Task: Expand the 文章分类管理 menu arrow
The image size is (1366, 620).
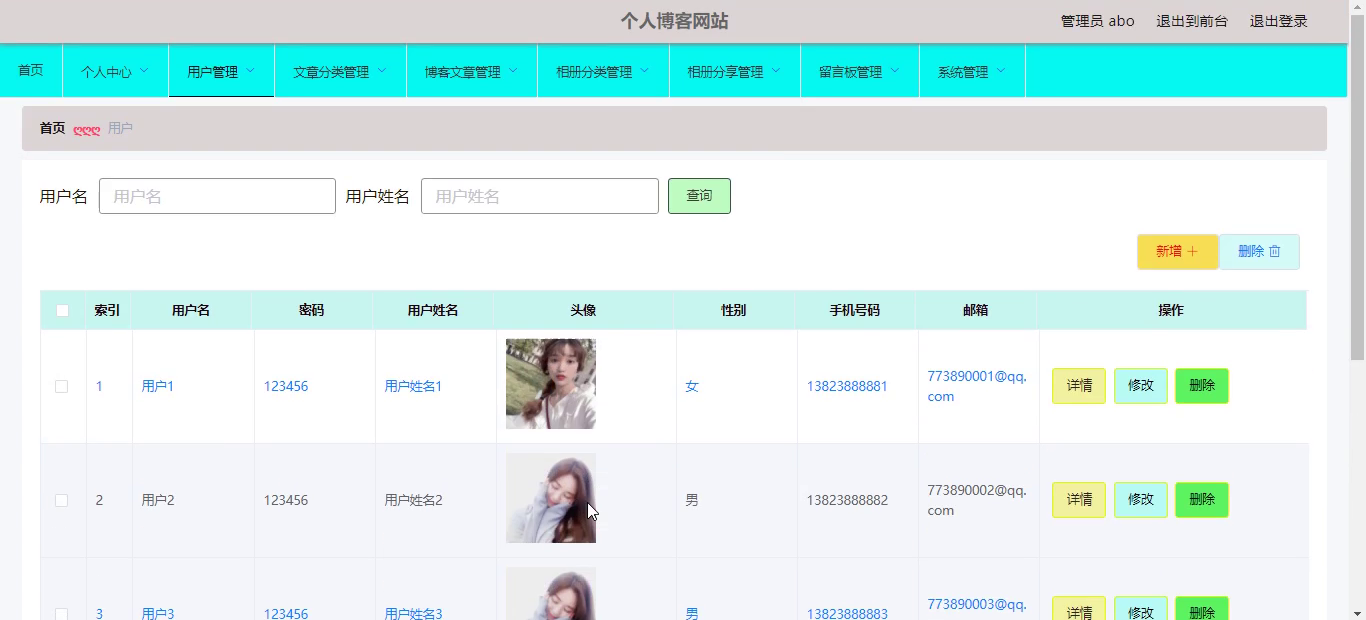Action: (x=381, y=70)
